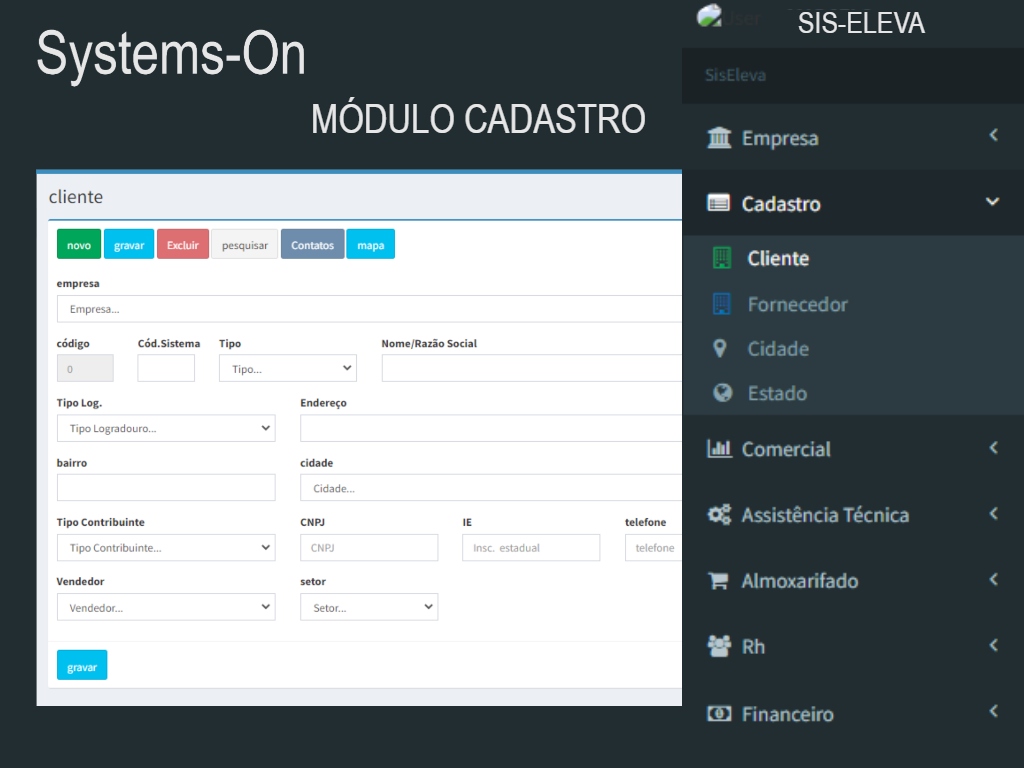Expand the Empresa menu chevron
Screen dimensions: 1024x768
pos(993,135)
